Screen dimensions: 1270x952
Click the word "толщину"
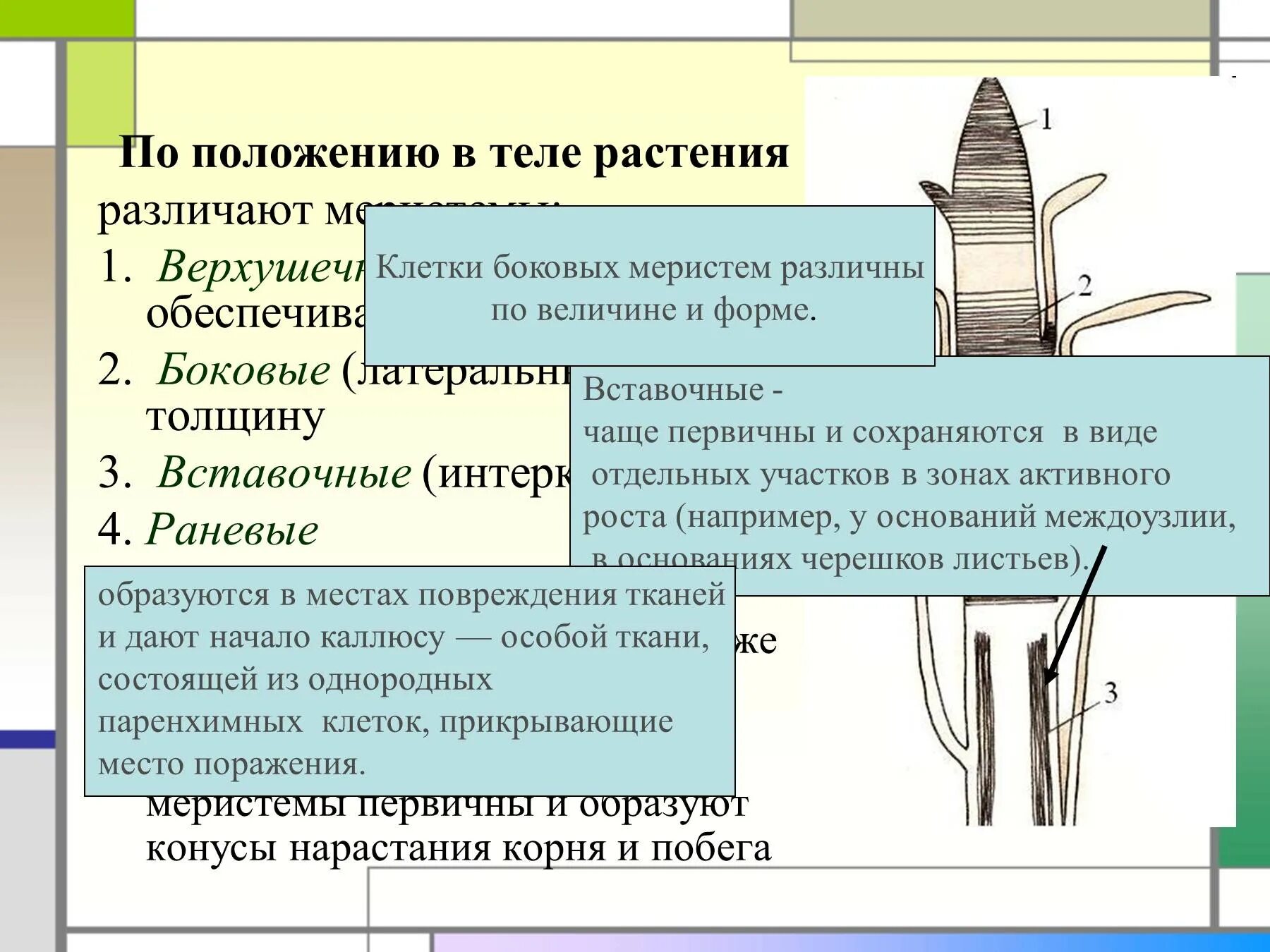pyautogui.click(x=235, y=417)
